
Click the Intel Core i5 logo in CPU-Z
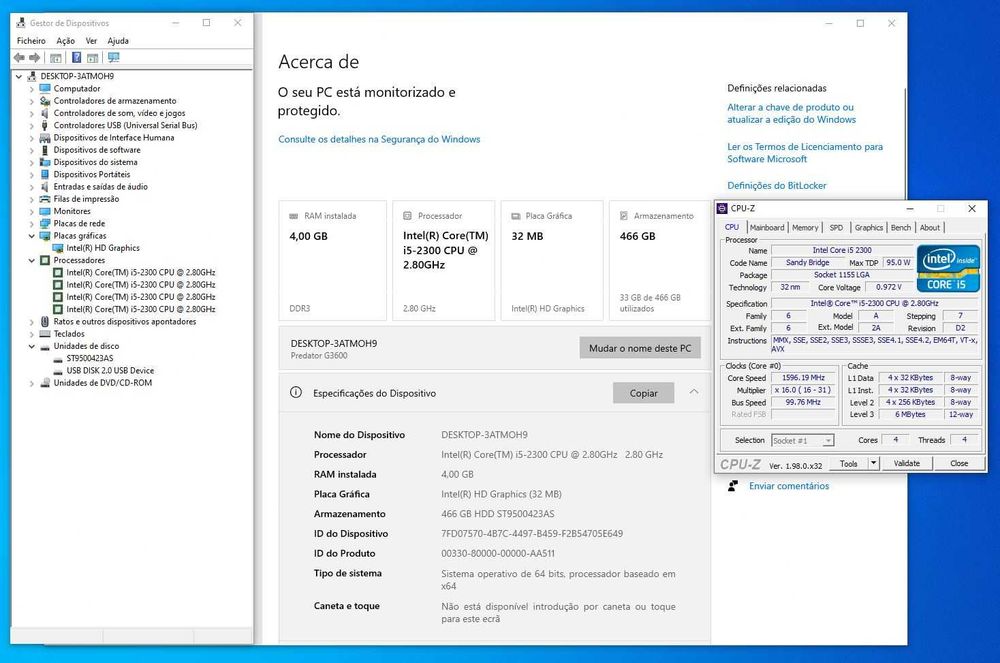[x=948, y=268]
